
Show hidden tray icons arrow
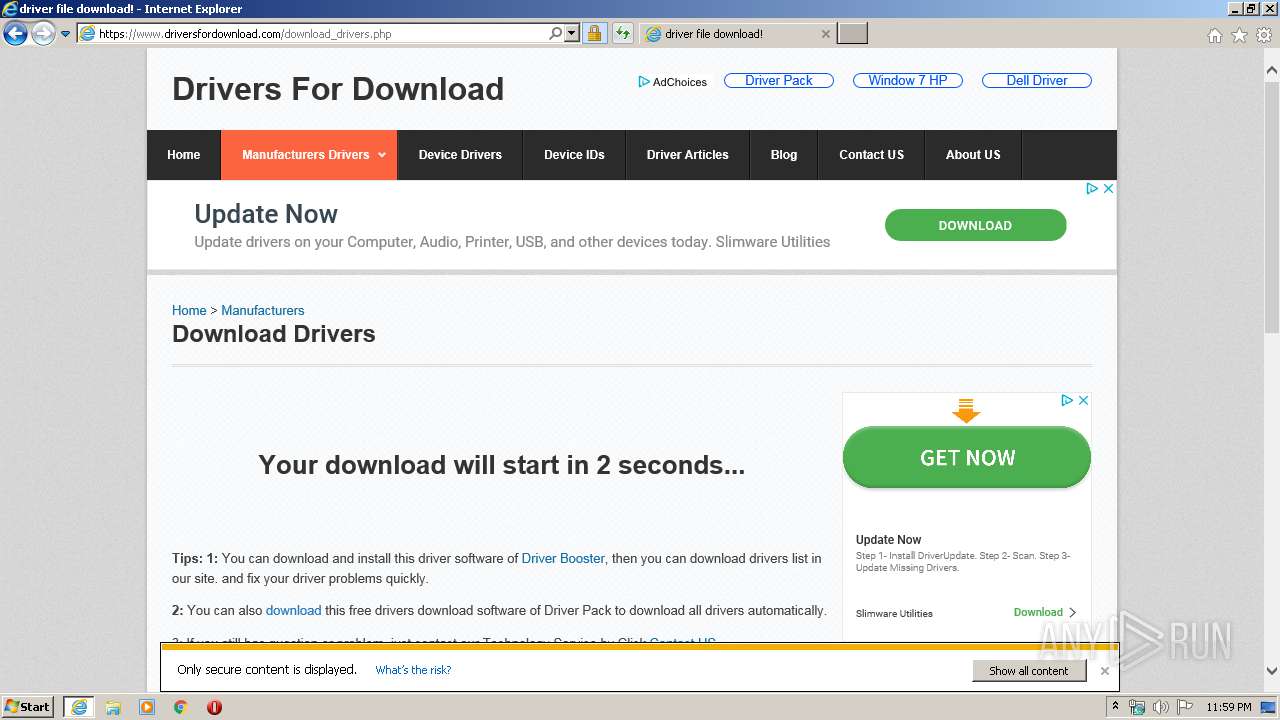pyautogui.click(x=1114, y=707)
